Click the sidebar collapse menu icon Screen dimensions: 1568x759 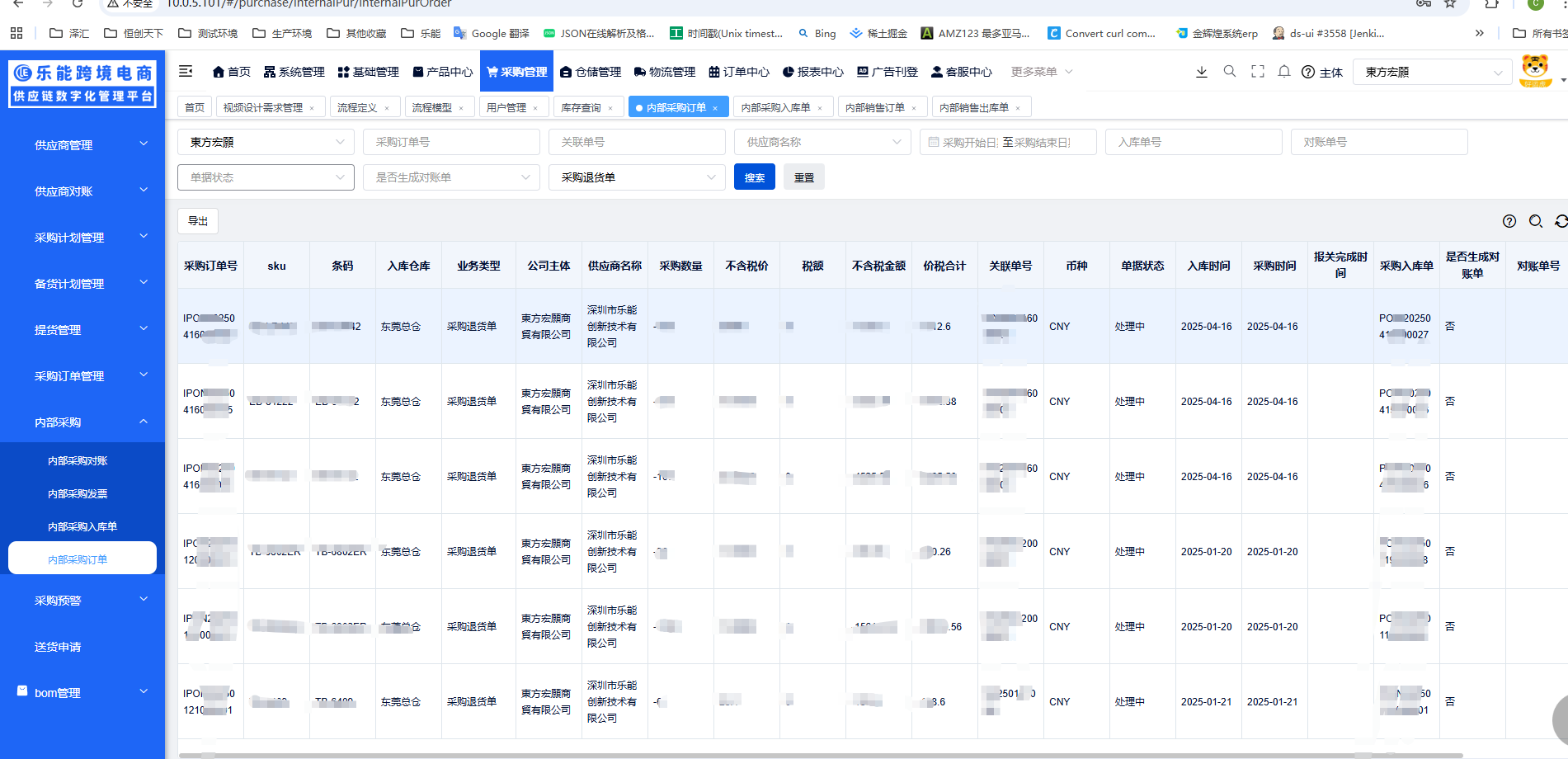coord(186,72)
